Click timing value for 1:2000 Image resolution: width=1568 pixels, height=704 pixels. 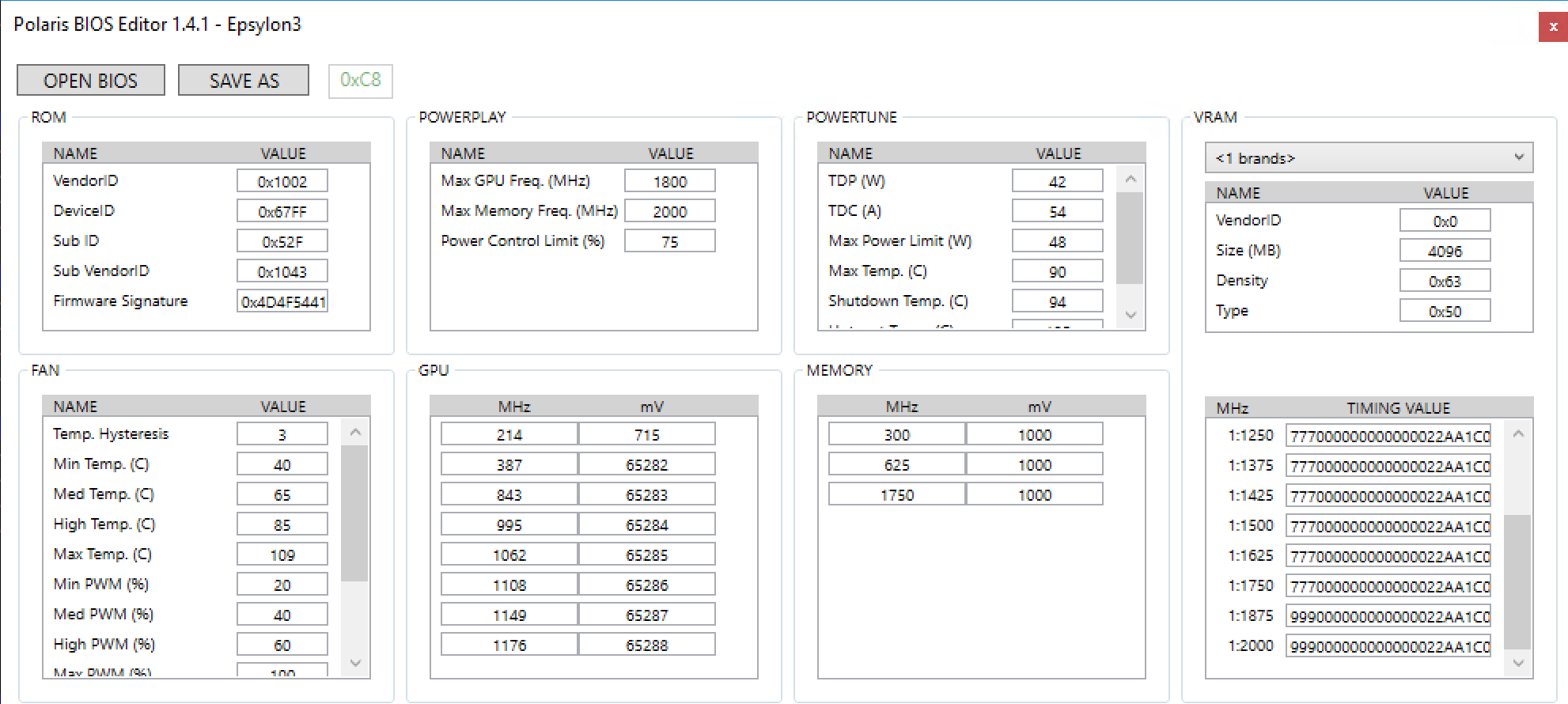[1388, 646]
